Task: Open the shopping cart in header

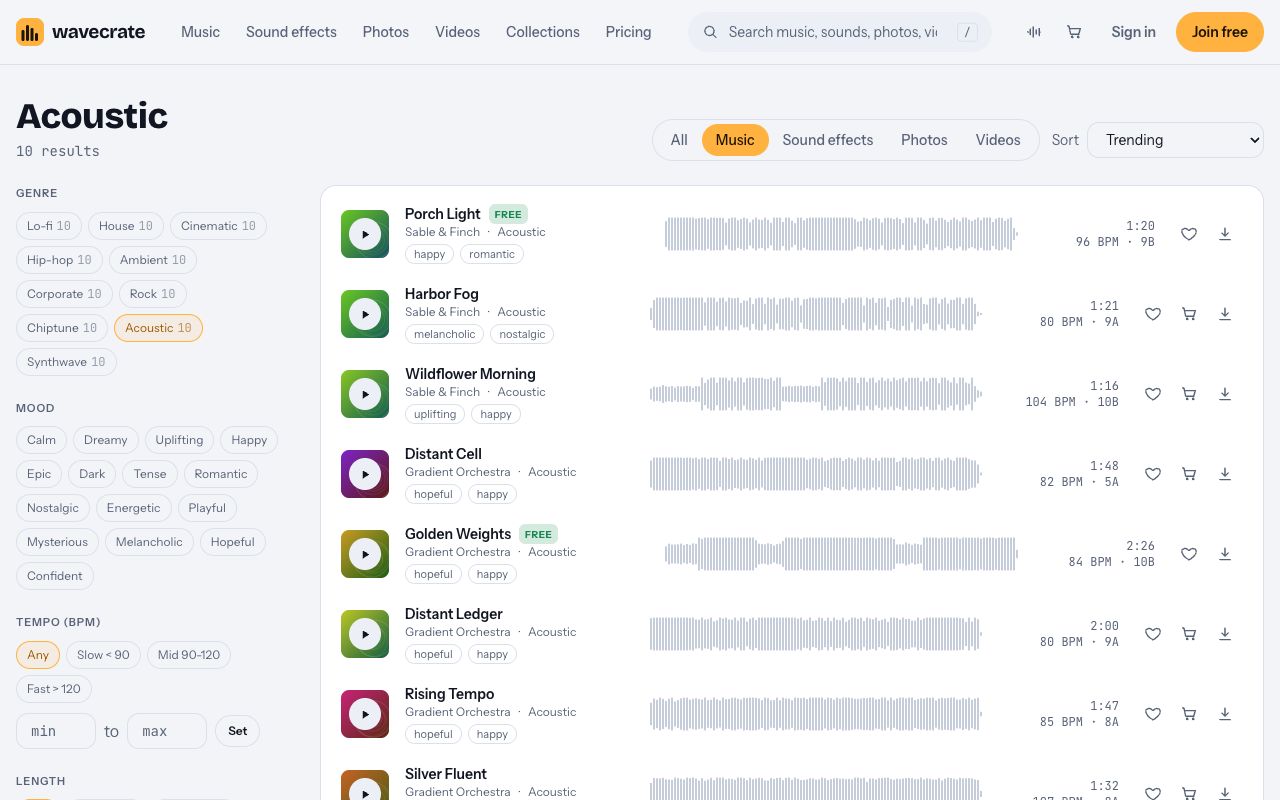Action: point(1074,32)
